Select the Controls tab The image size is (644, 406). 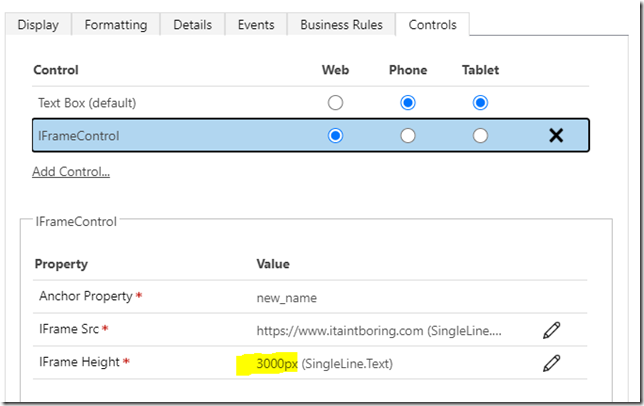point(433,25)
